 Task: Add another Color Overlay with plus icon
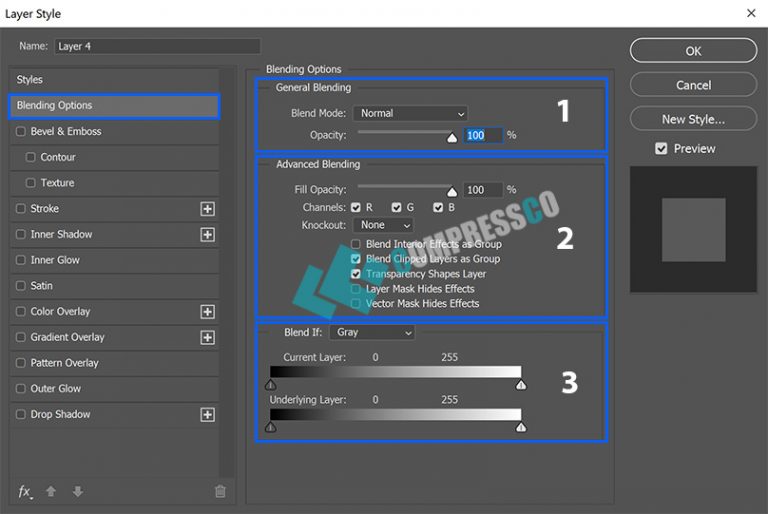tap(207, 312)
